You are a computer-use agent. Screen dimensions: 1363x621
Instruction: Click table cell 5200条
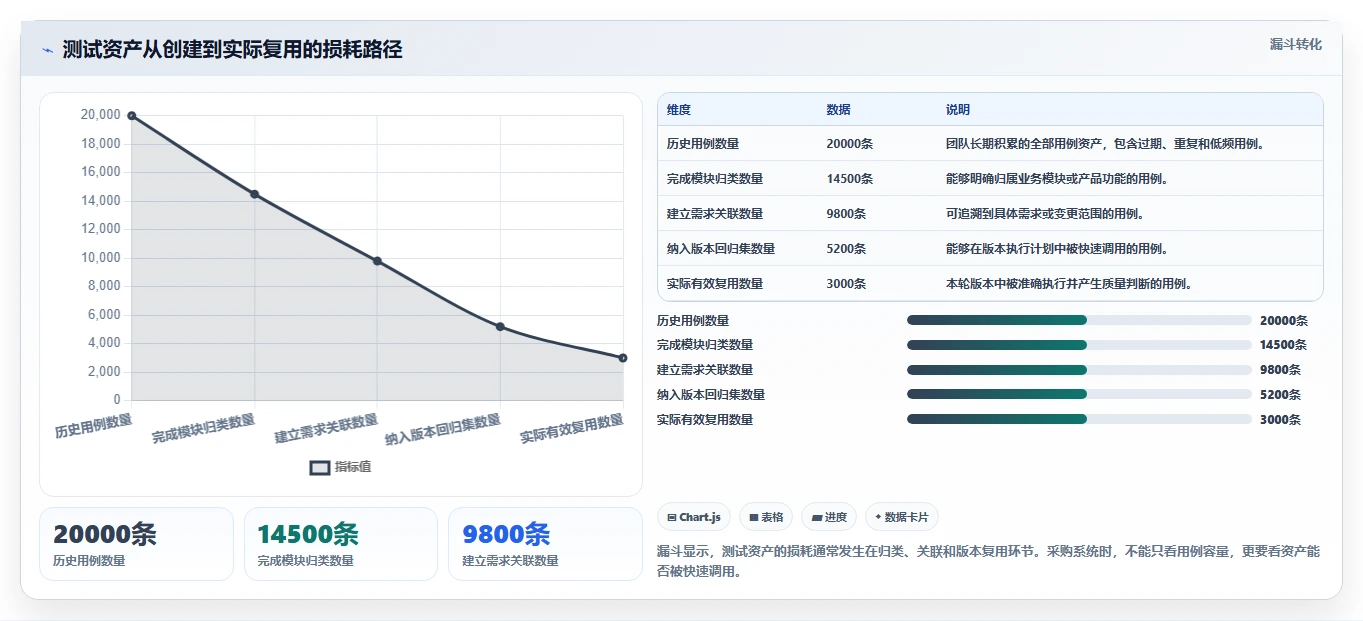[846, 249]
